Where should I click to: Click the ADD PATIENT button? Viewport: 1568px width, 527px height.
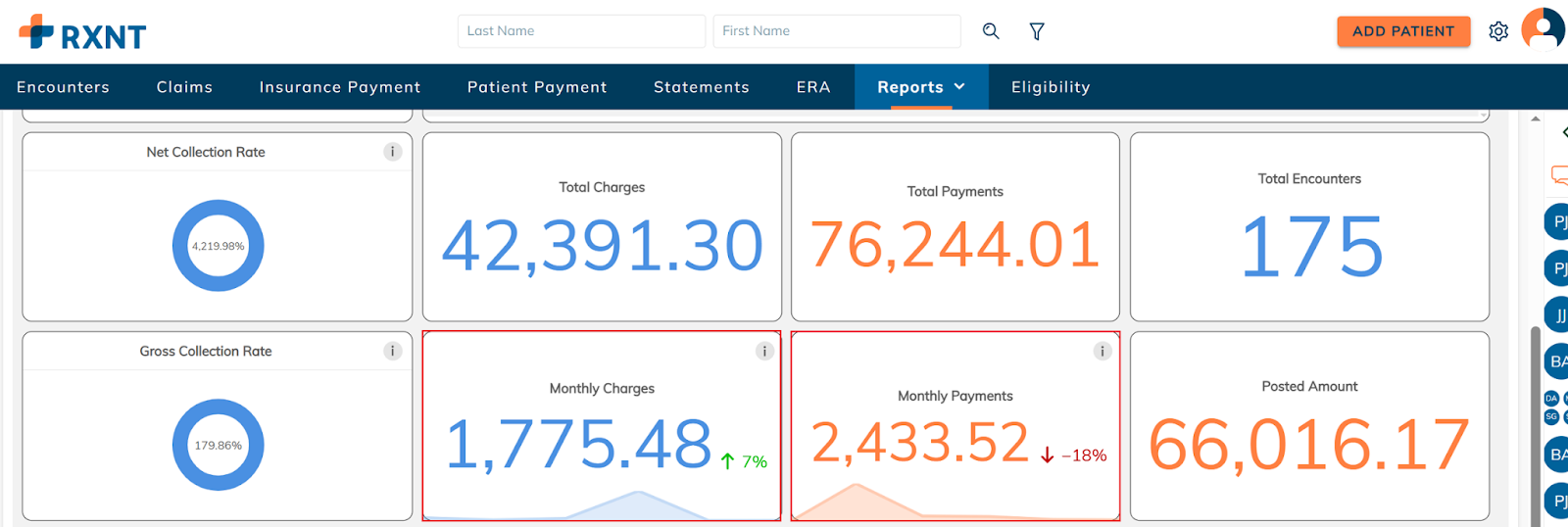[x=1403, y=31]
